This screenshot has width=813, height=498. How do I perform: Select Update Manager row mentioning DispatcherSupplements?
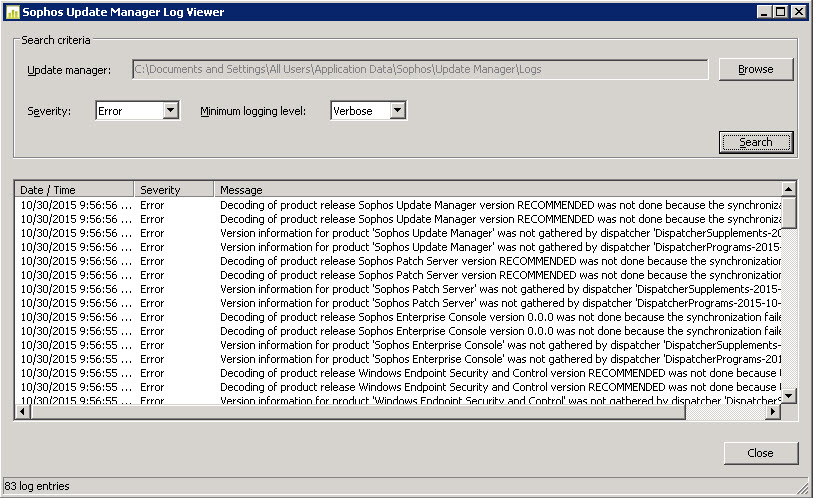[398, 233]
